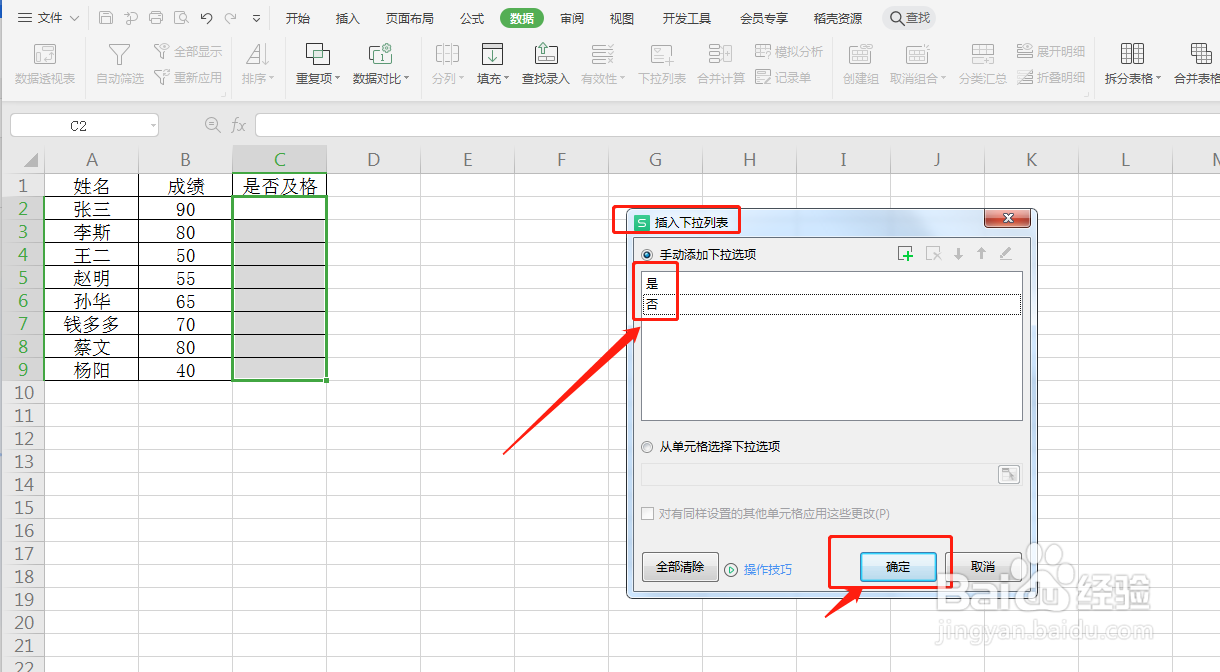Image resolution: width=1220 pixels, height=672 pixels.
Task: Click the print icon in quick toolbar
Action: 156,18
